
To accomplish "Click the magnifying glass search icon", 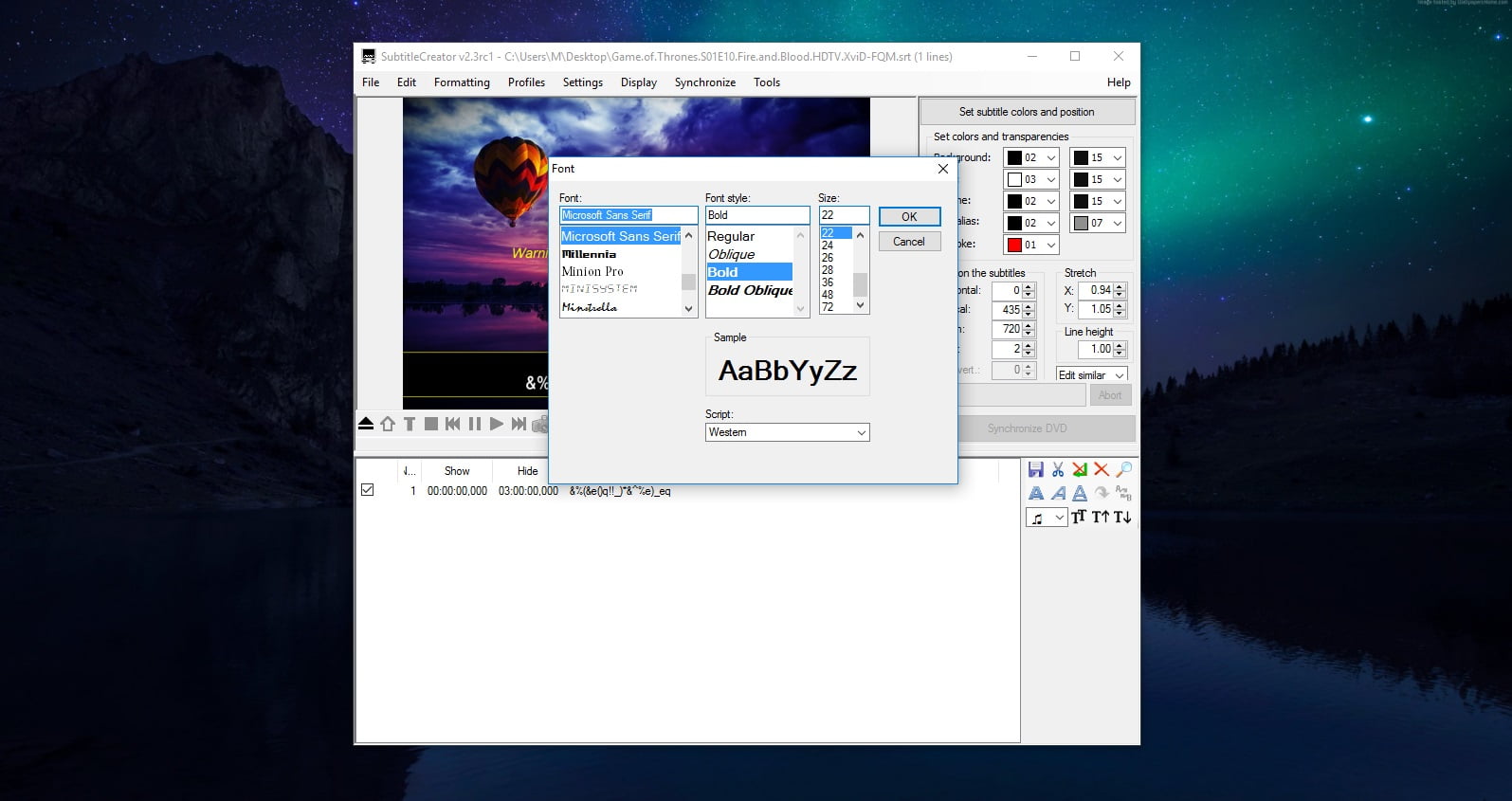I will [1123, 469].
